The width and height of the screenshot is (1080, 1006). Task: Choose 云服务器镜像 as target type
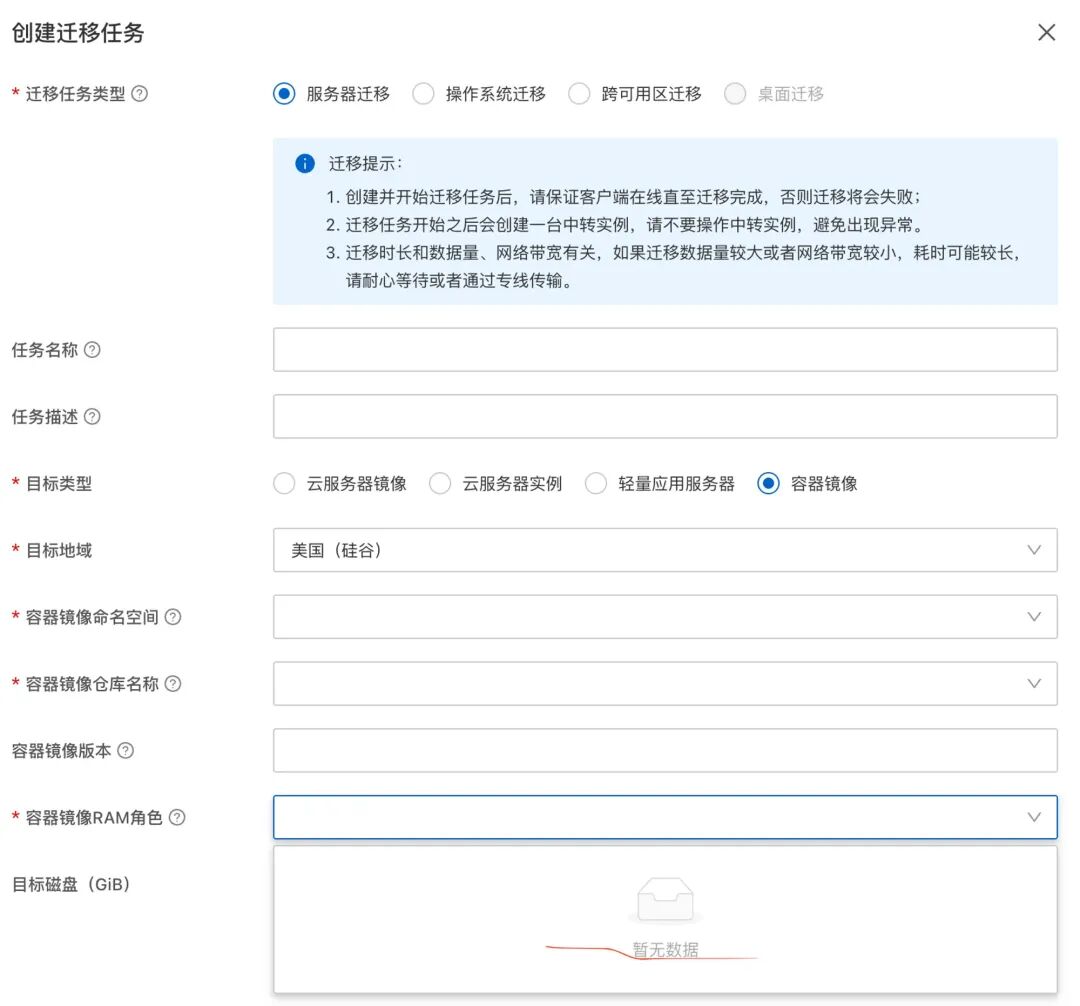[284, 483]
